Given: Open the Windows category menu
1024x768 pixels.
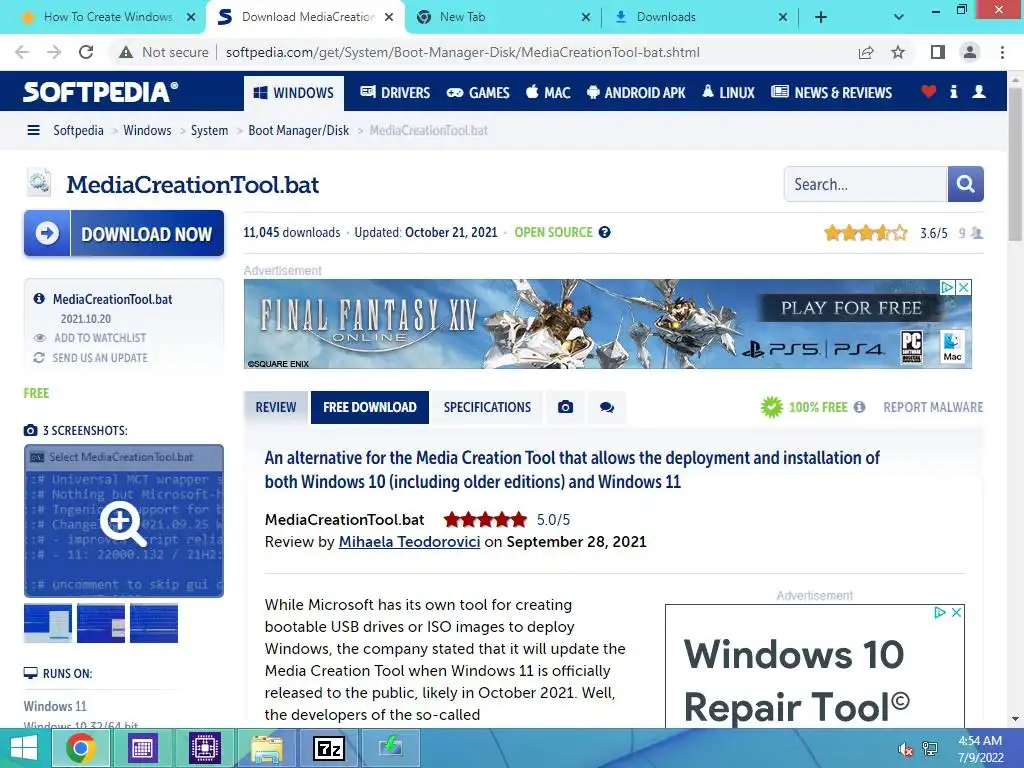Looking at the screenshot, I should click(x=294, y=93).
